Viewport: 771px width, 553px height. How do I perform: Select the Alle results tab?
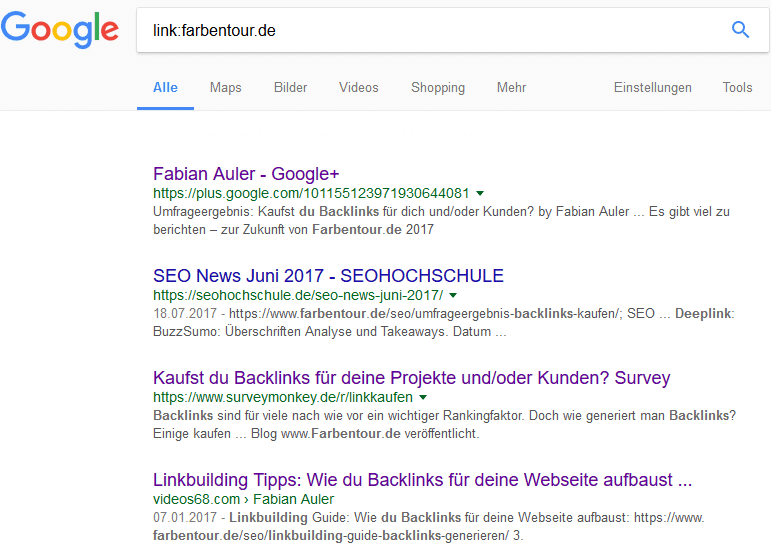coord(165,87)
